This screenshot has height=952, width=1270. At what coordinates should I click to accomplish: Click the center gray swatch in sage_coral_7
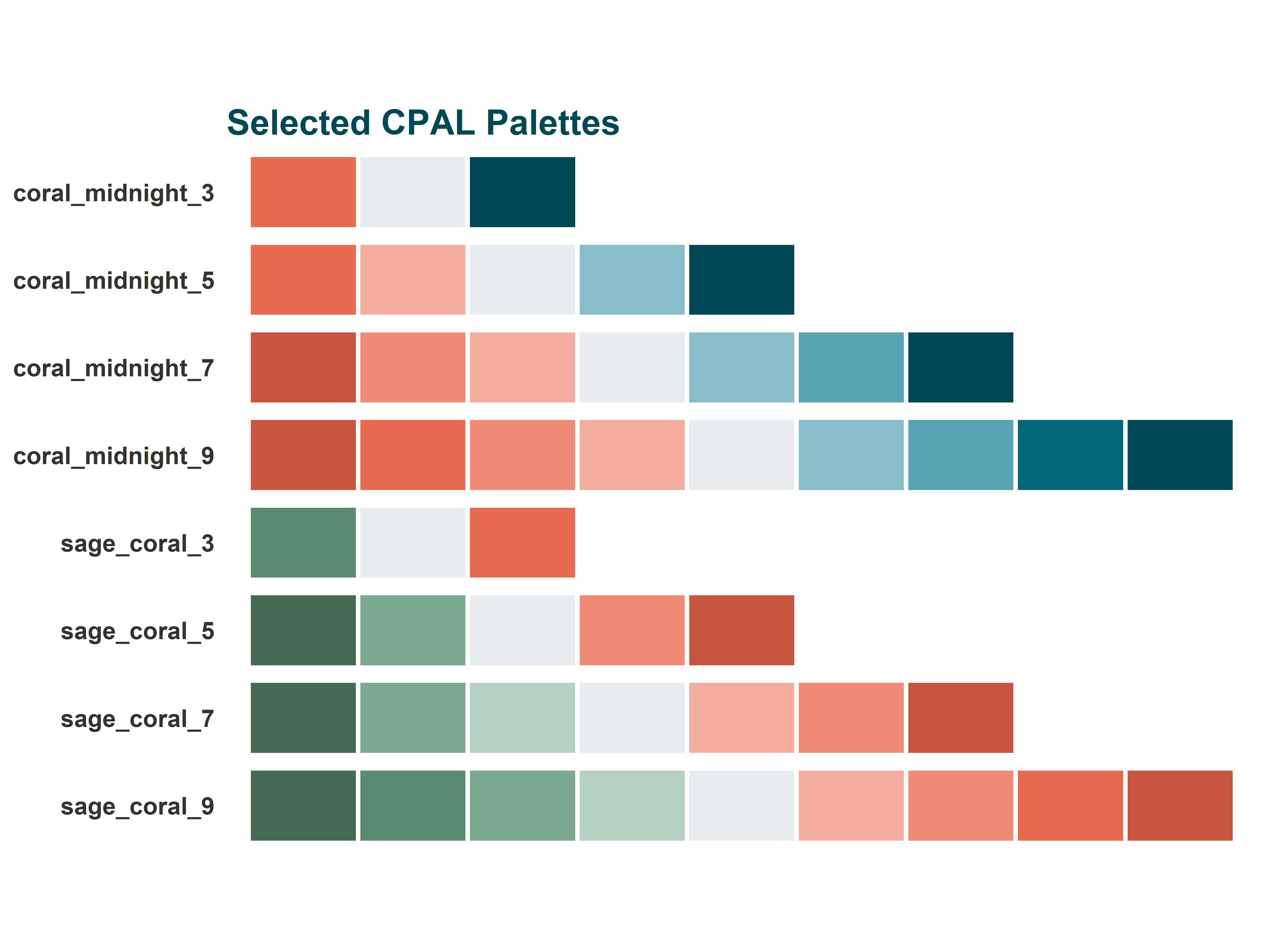[x=632, y=718]
